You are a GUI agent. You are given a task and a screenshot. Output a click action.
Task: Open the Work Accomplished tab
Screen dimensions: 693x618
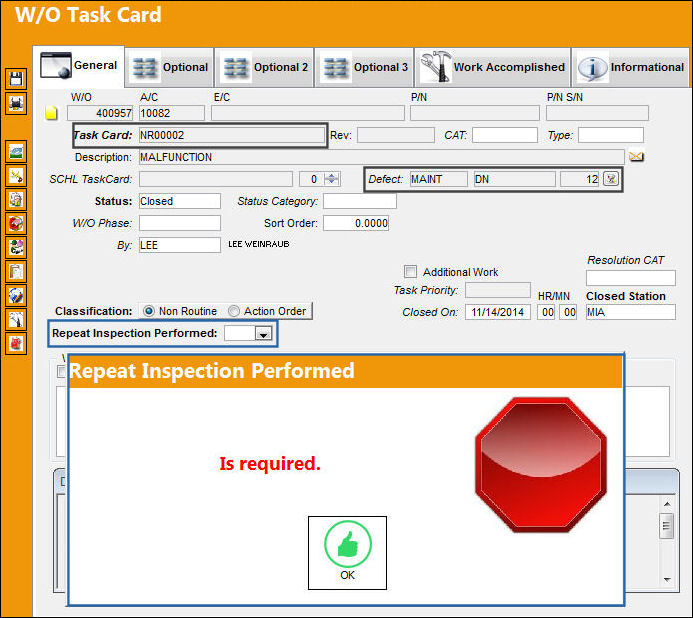[492, 68]
